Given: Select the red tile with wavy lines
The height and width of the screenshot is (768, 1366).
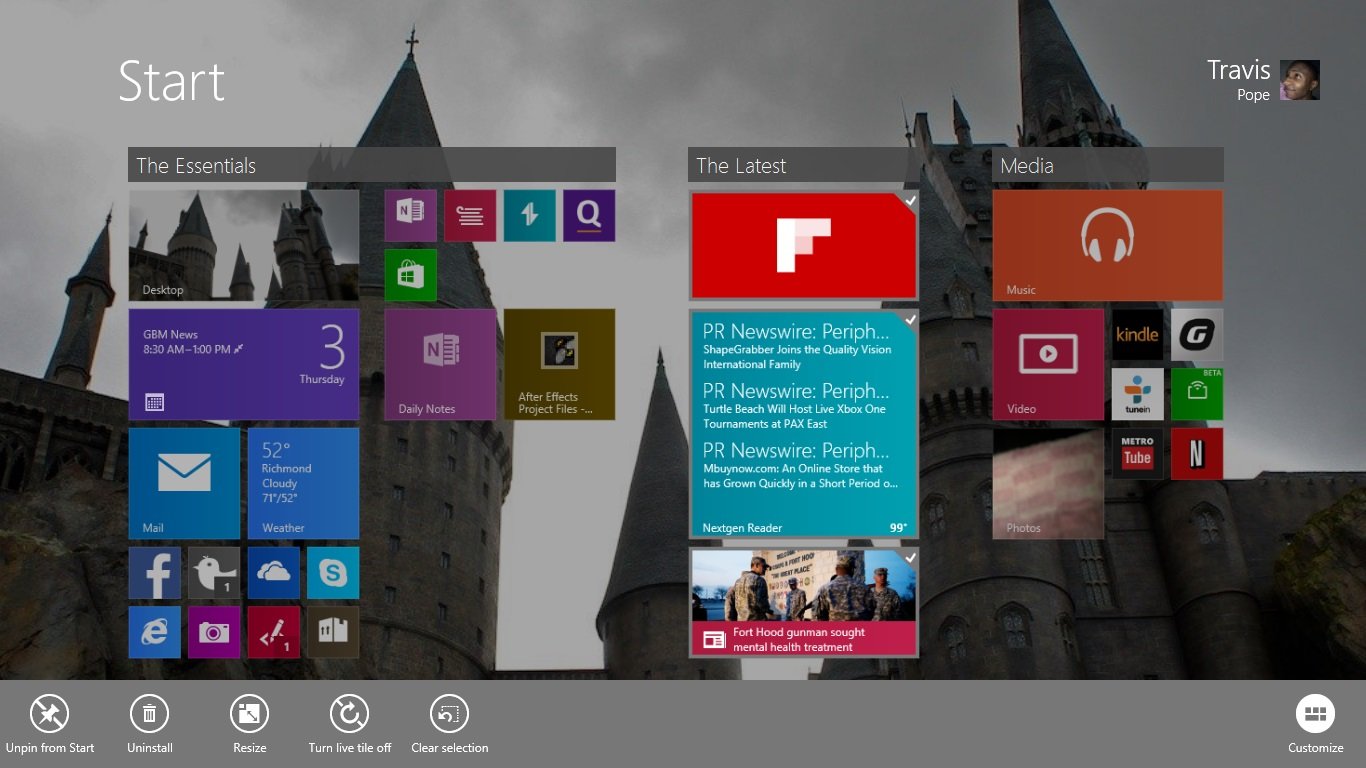Looking at the screenshot, I should (x=470, y=215).
